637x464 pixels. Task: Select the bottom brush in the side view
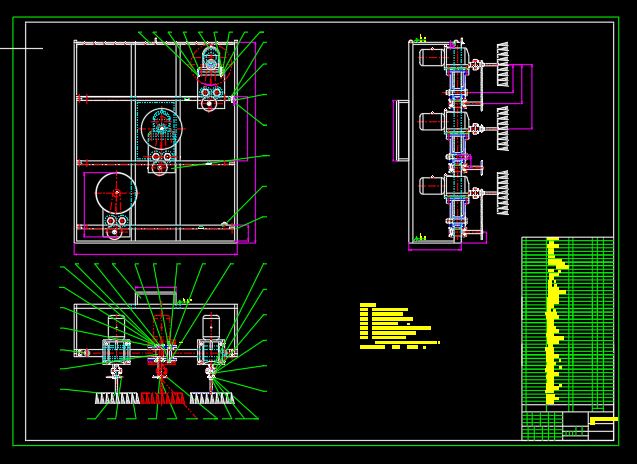coord(503,193)
